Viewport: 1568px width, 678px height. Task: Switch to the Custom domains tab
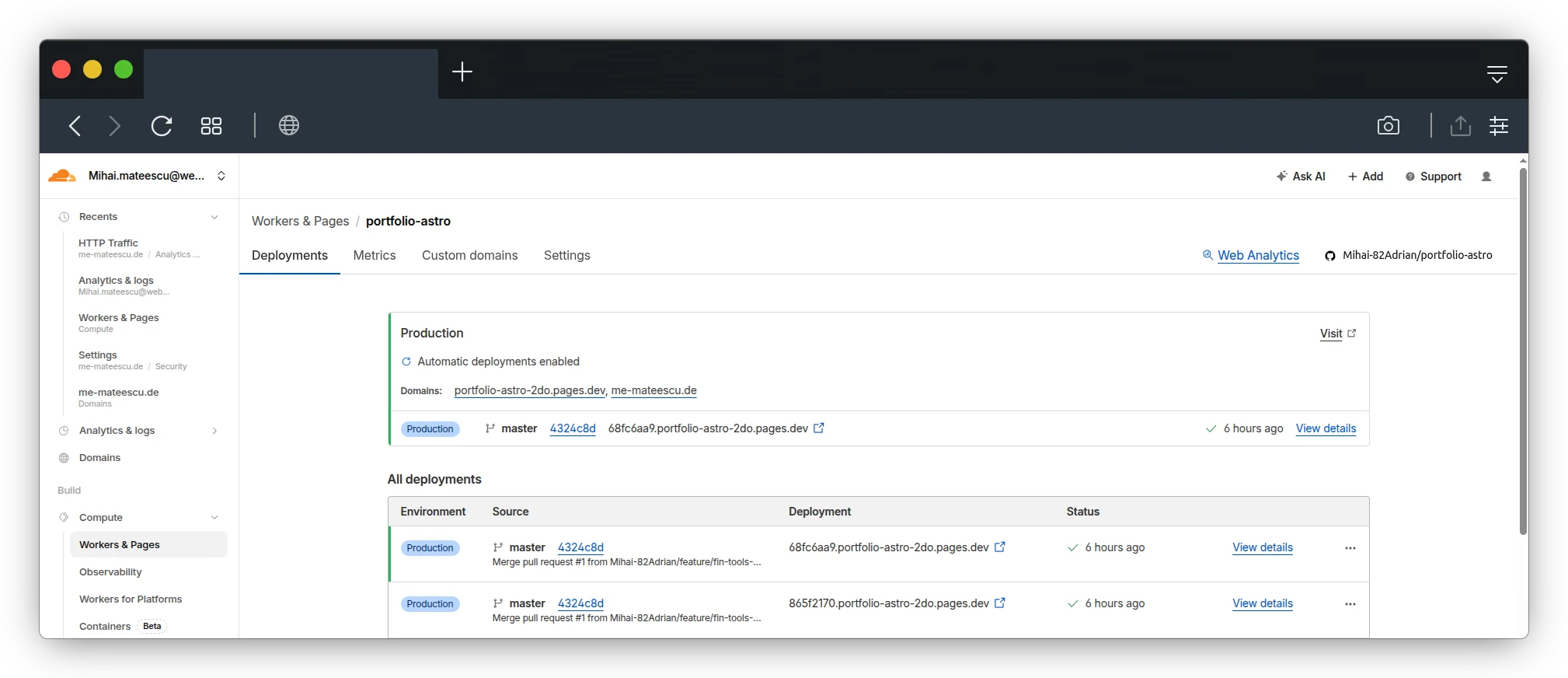click(469, 255)
